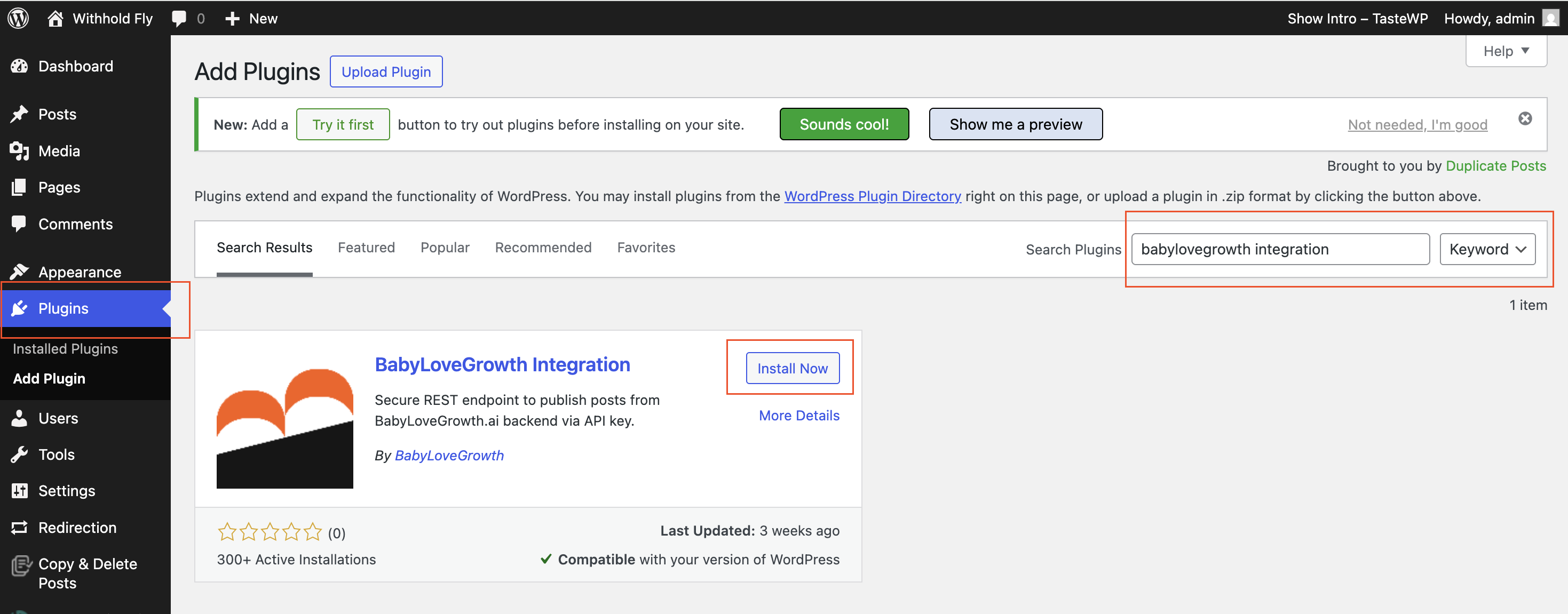Open the comments bubble in admin bar

tap(179, 18)
